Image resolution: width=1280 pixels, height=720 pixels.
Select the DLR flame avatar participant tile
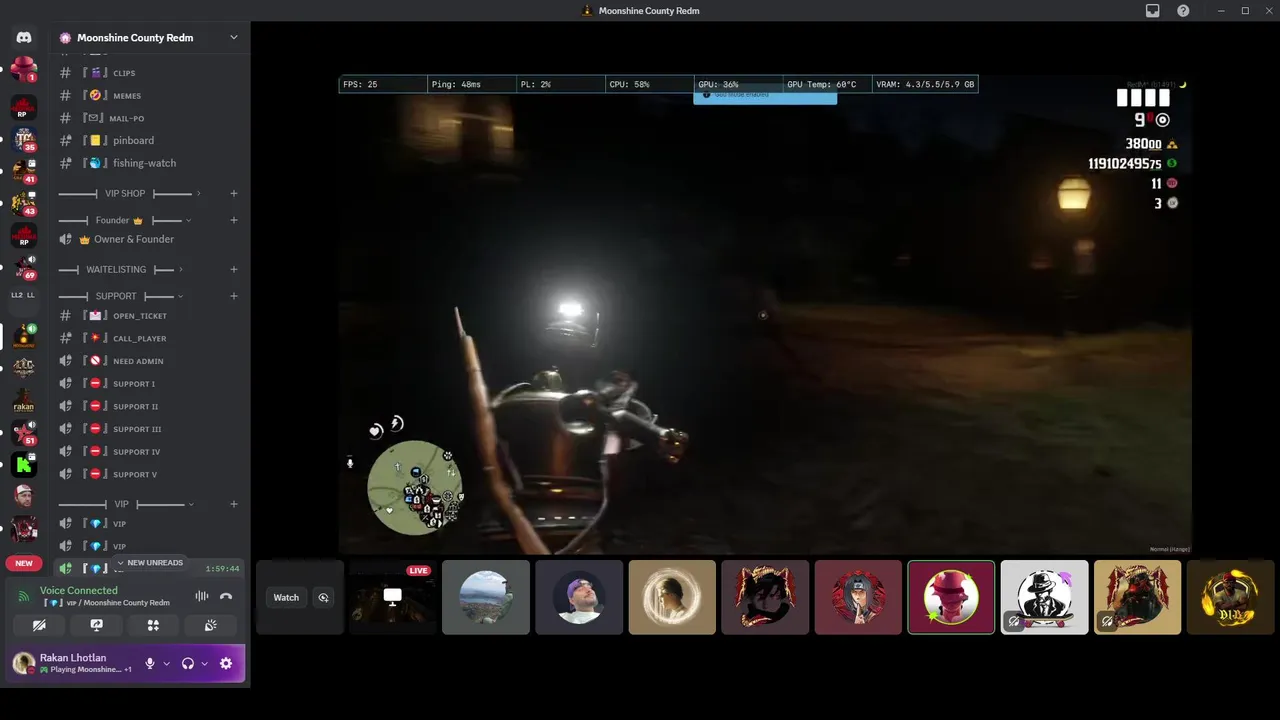coord(1230,597)
